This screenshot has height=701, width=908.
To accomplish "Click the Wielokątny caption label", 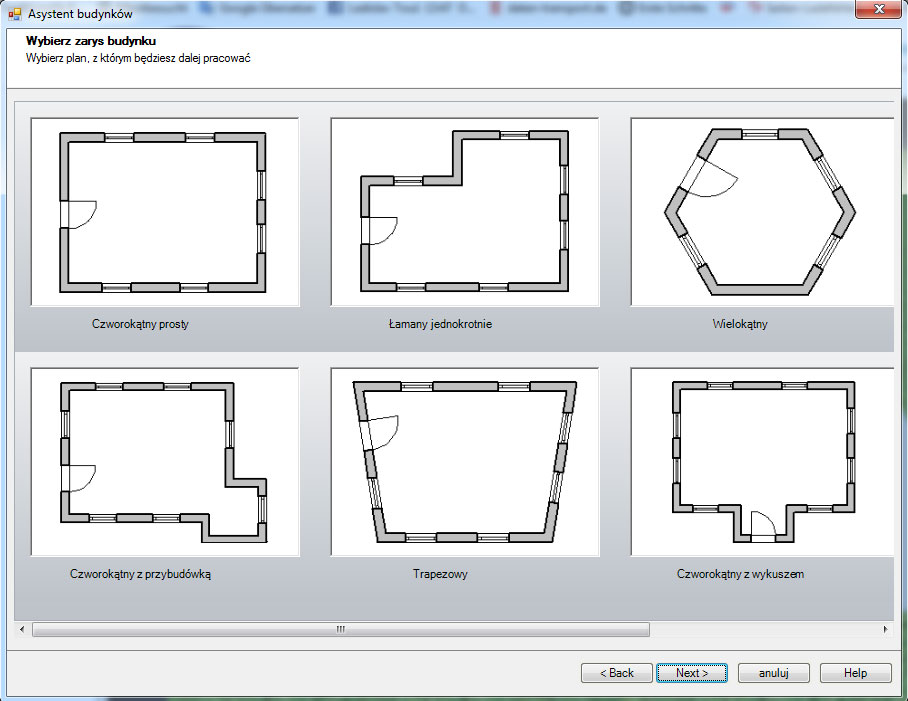I will [740, 325].
